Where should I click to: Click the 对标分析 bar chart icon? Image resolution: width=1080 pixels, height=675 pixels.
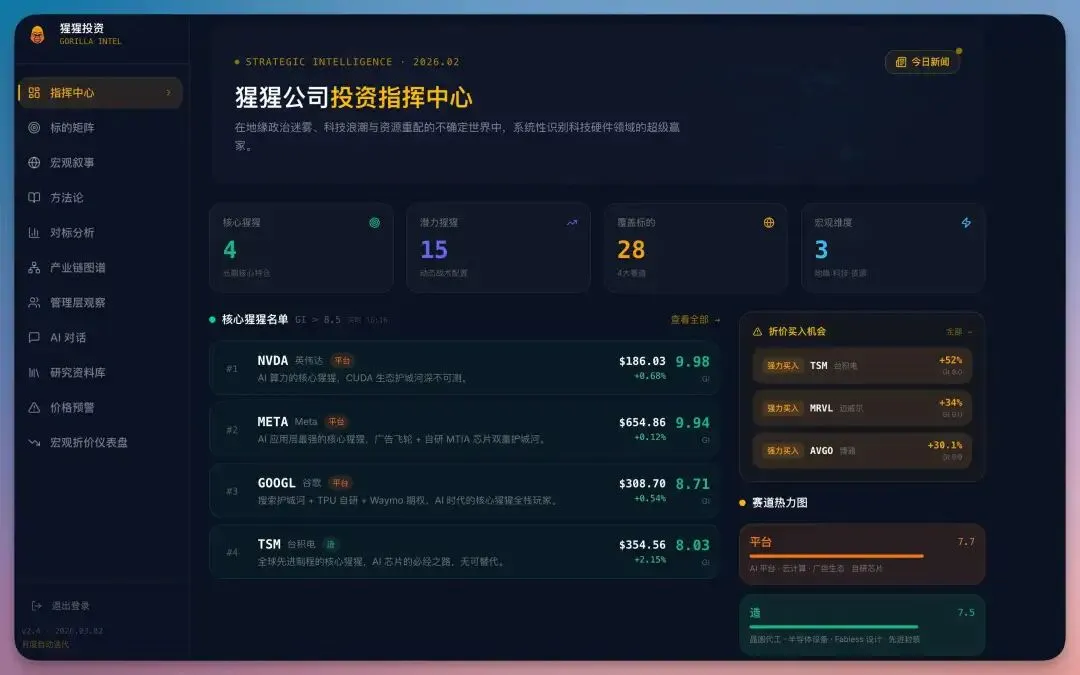click(34, 233)
